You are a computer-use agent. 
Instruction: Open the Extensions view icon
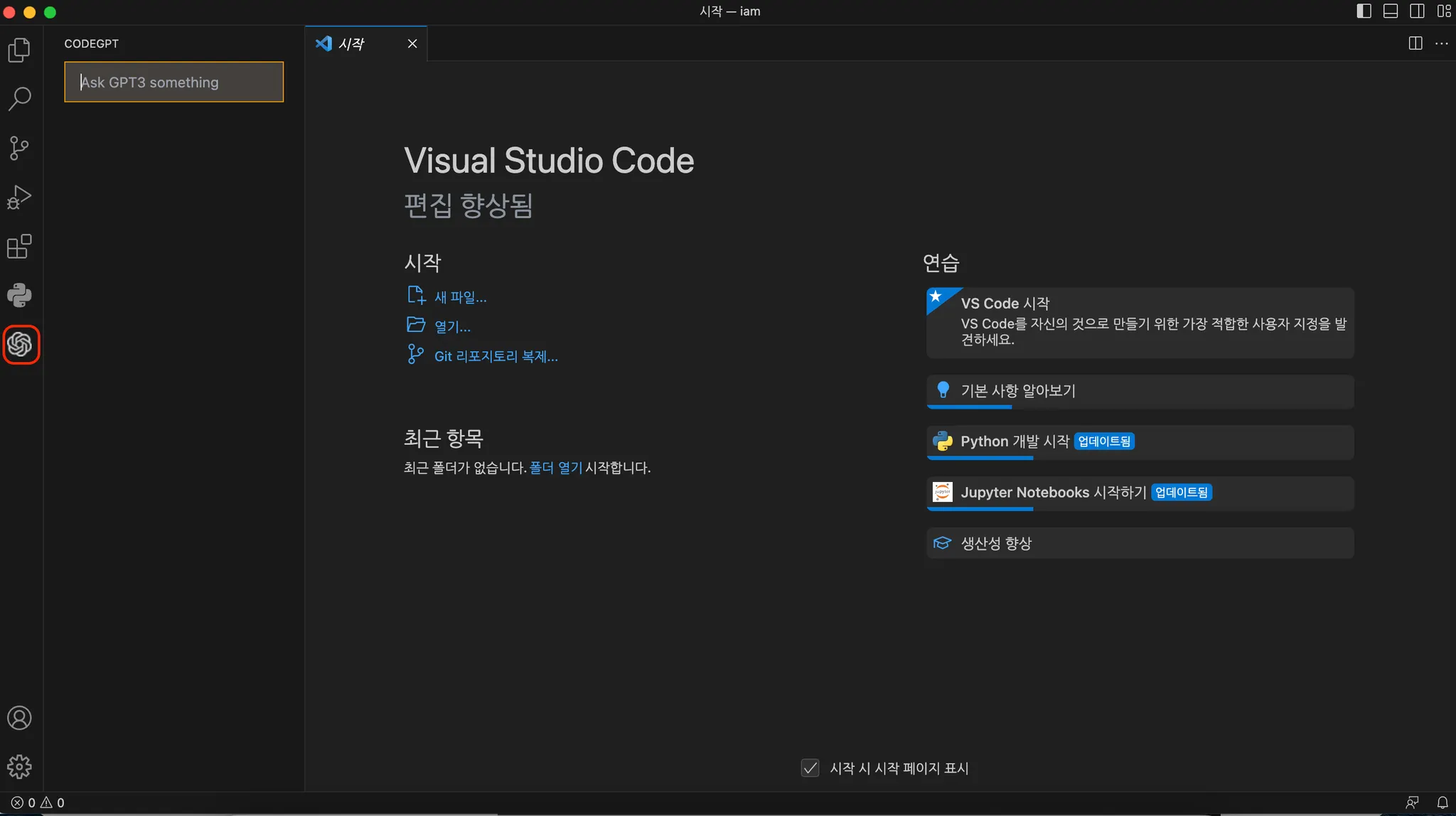[19, 247]
